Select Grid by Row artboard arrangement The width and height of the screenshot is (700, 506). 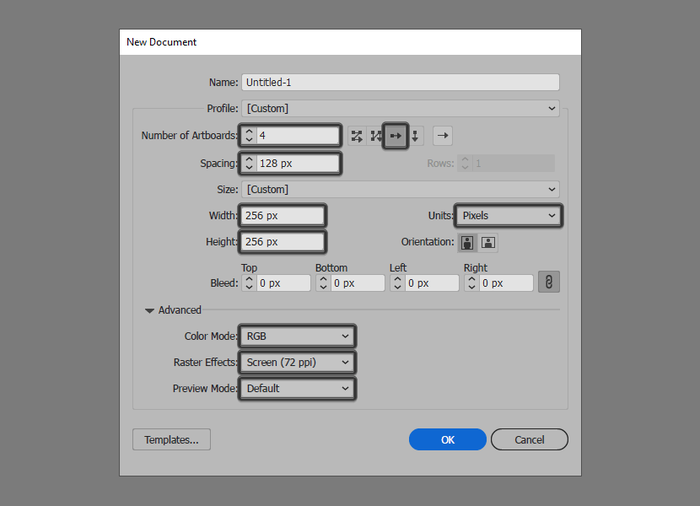[357, 135]
